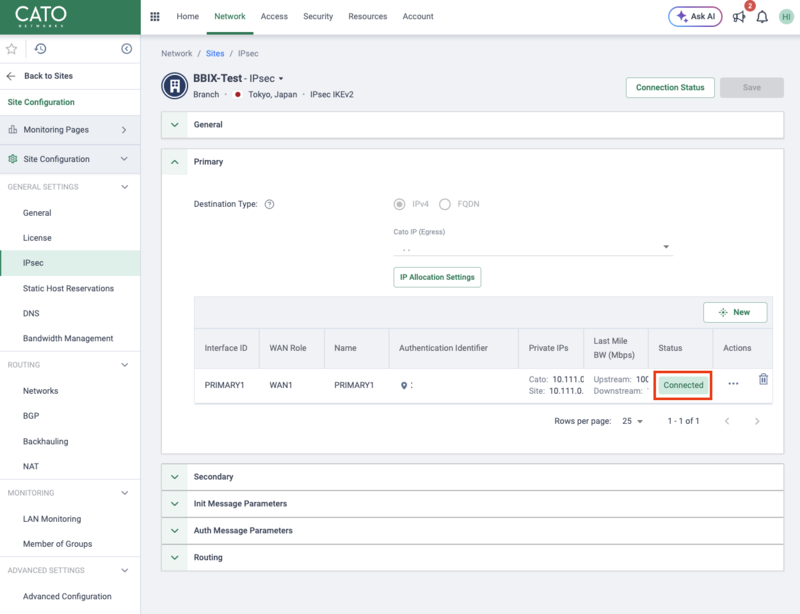This screenshot has height=614, width=800.
Task: Open favorites star icon in sidebar
Action: click(11, 49)
